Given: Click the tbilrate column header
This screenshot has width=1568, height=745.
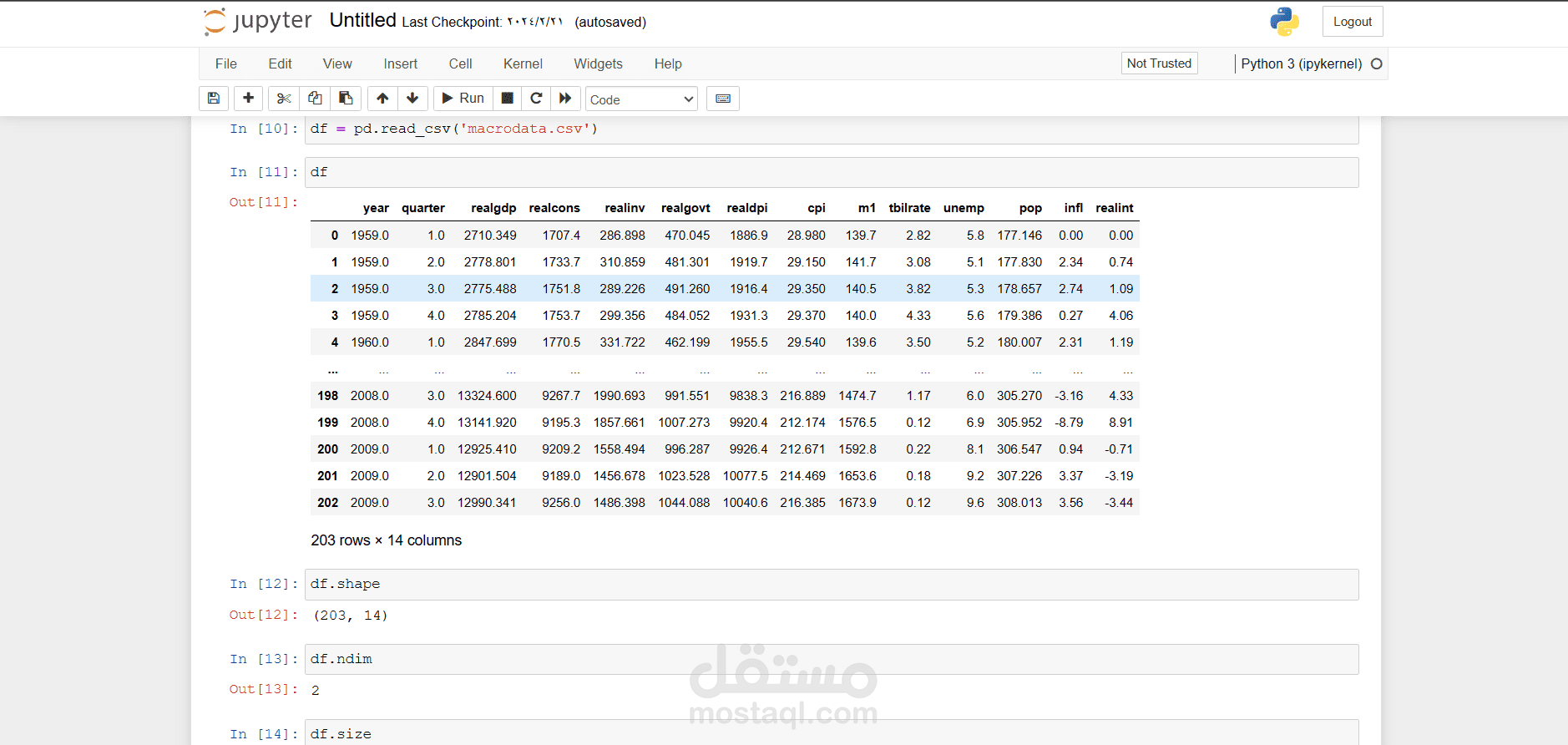Looking at the screenshot, I should 909,208.
